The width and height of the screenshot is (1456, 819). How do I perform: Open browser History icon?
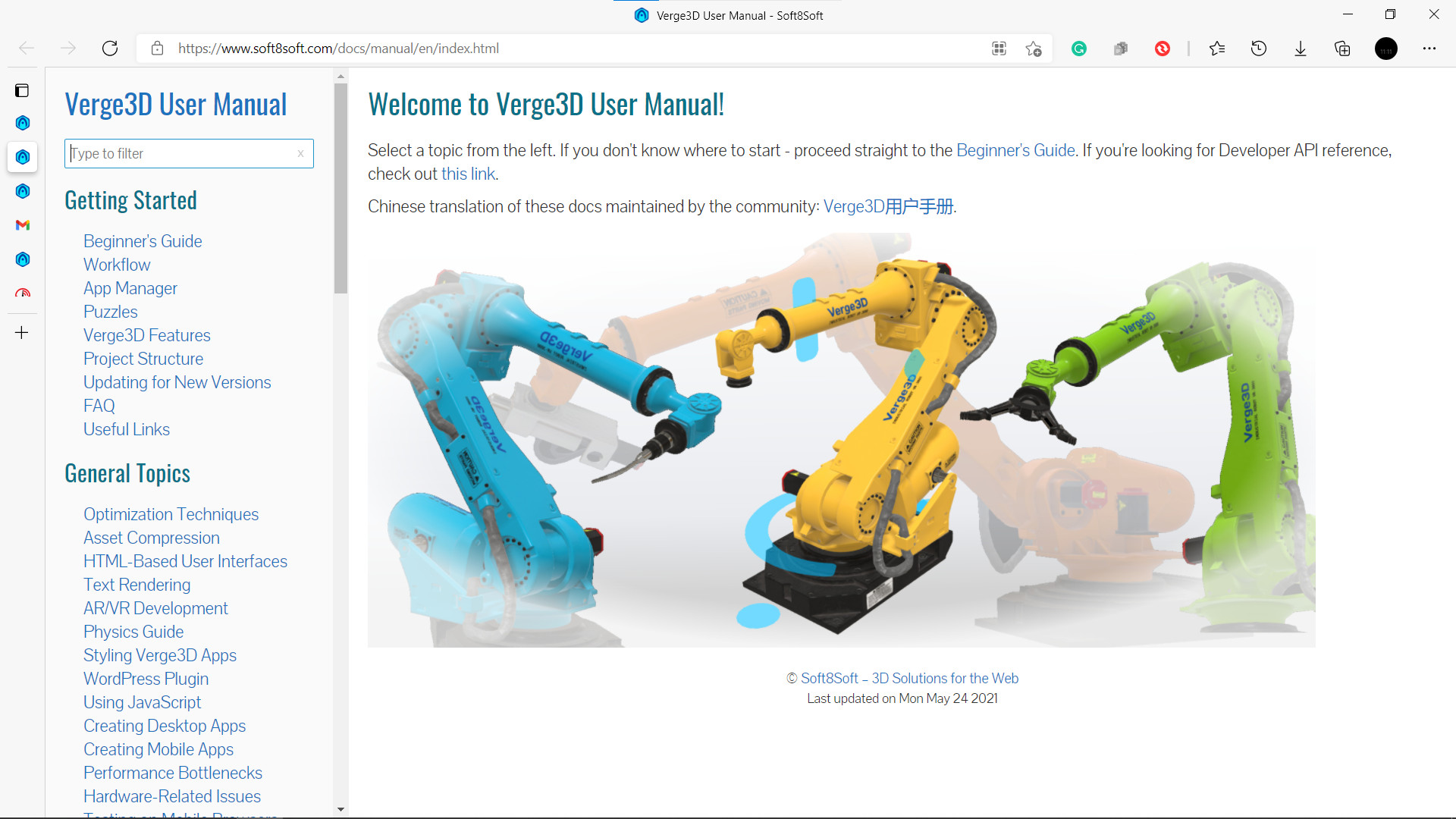(x=1259, y=49)
